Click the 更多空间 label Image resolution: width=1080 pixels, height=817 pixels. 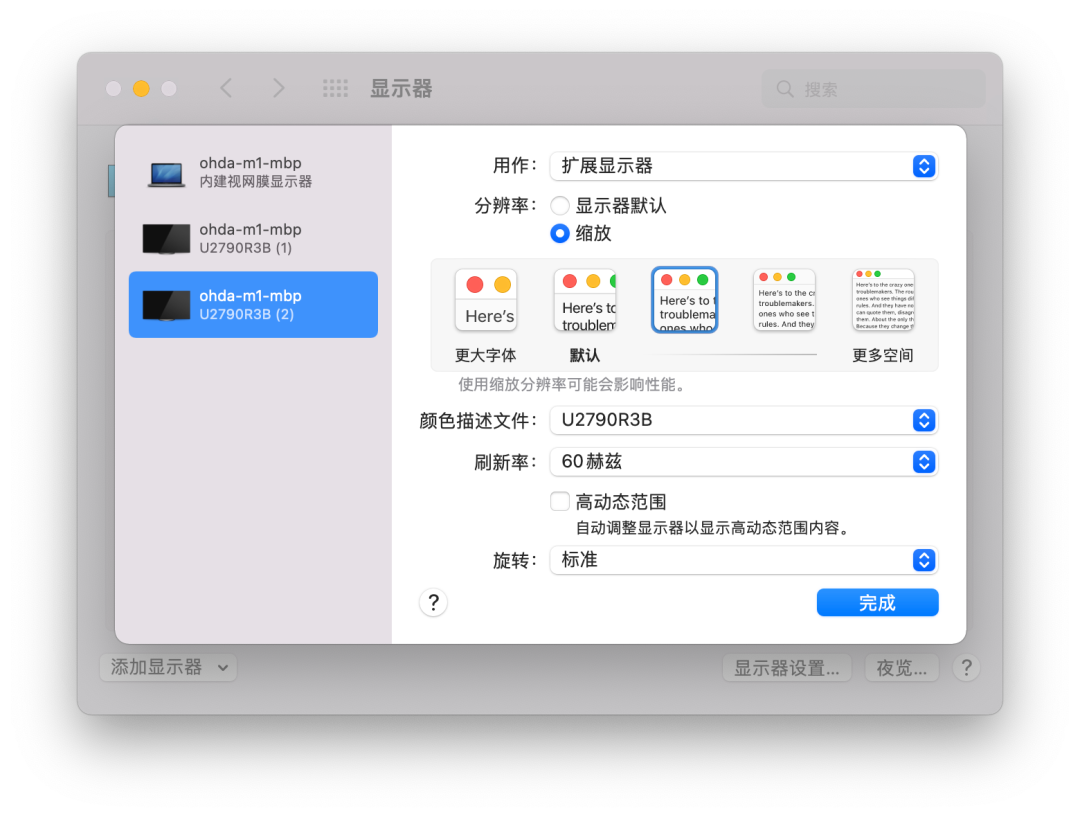coord(883,355)
